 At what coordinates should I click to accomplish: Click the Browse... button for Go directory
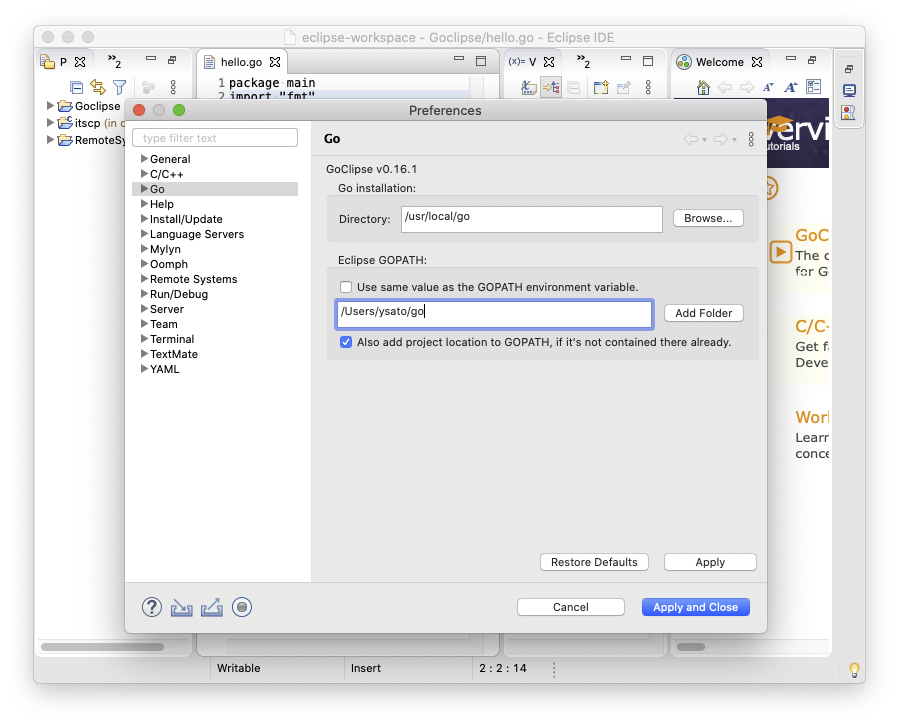[708, 218]
